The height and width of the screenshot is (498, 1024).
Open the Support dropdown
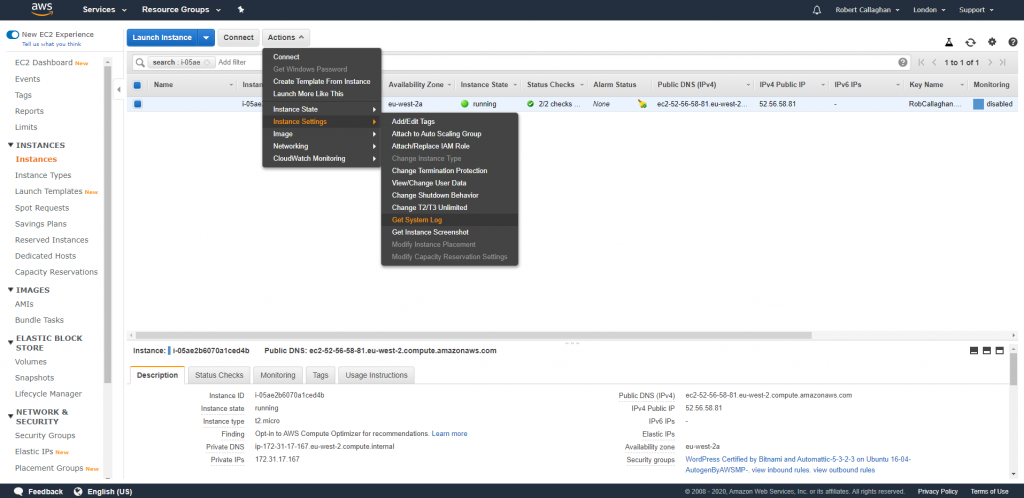pos(976,10)
